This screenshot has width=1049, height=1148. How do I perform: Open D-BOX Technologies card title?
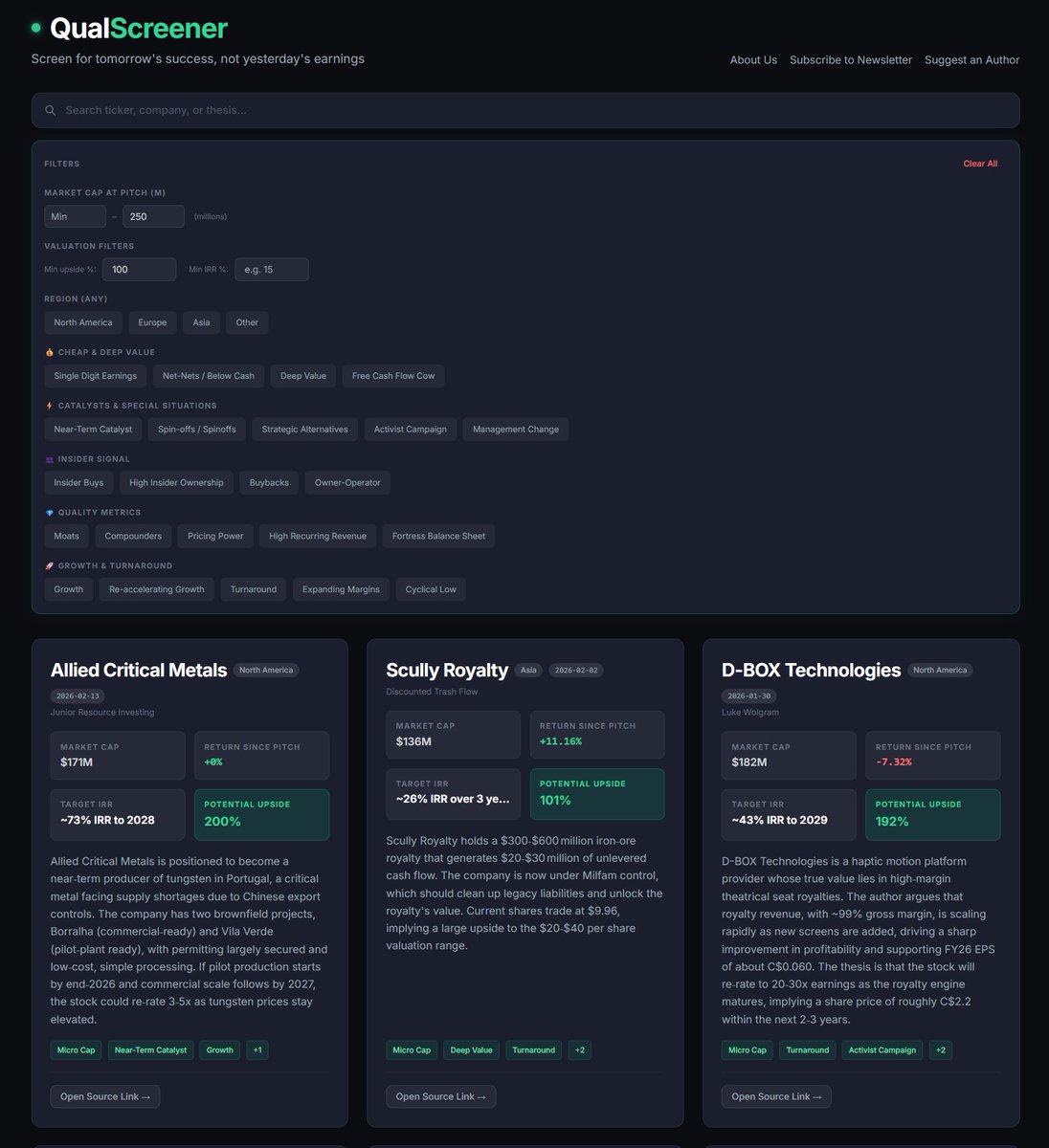click(x=811, y=670)
